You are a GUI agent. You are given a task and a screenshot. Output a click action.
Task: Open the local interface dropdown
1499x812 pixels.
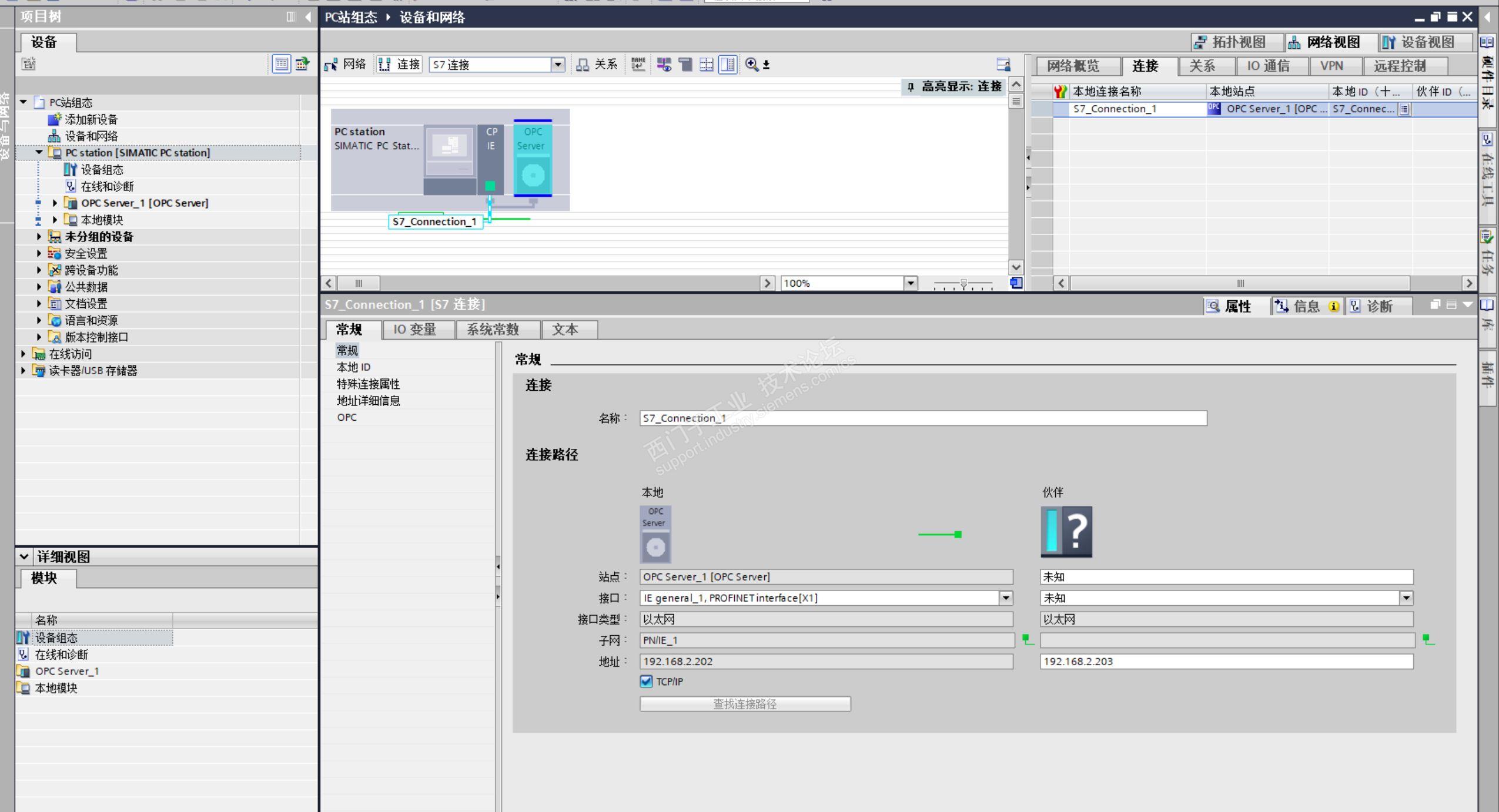1006,598
